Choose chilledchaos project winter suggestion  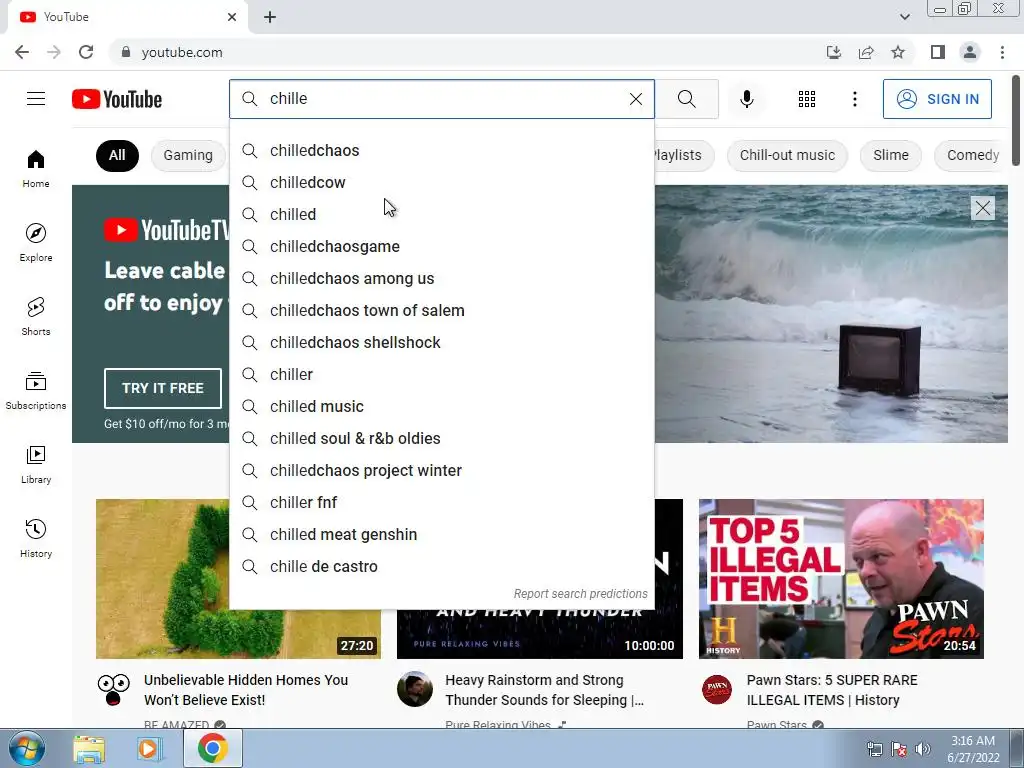click(441, 470)
